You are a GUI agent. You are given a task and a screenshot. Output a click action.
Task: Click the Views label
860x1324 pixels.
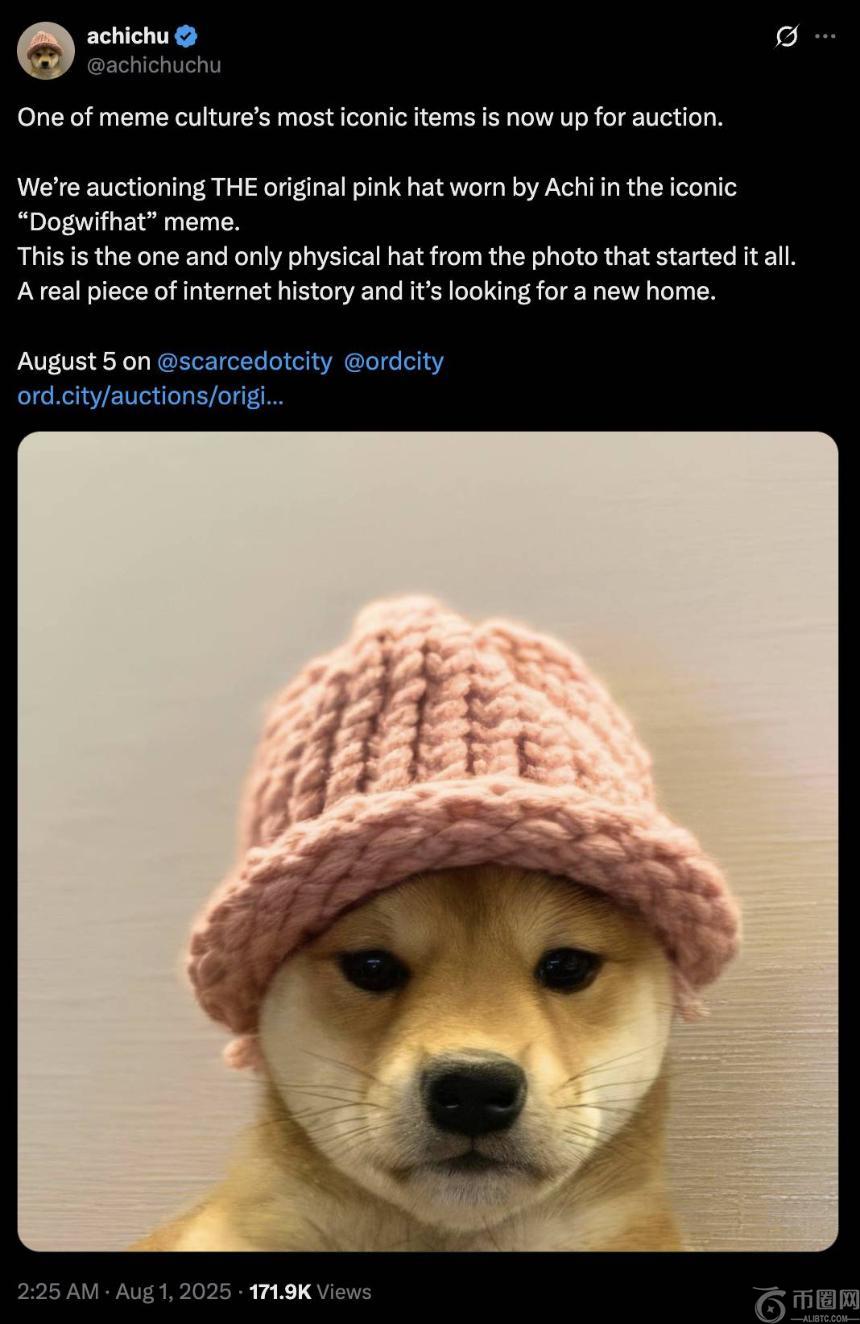[x=344, y=1291]
